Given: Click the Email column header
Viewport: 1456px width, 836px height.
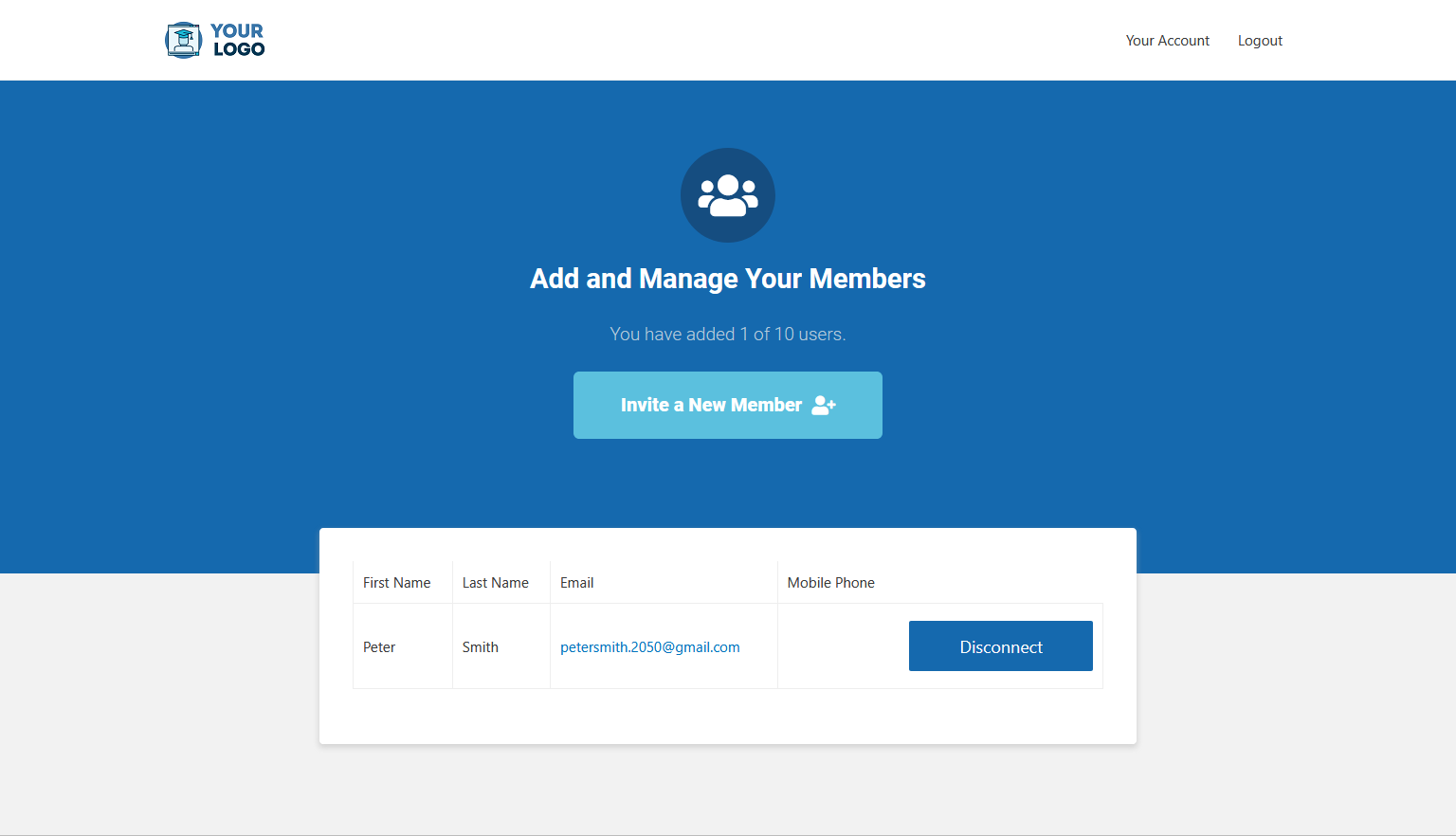Looking at the screenshot, I should point(576,583).
